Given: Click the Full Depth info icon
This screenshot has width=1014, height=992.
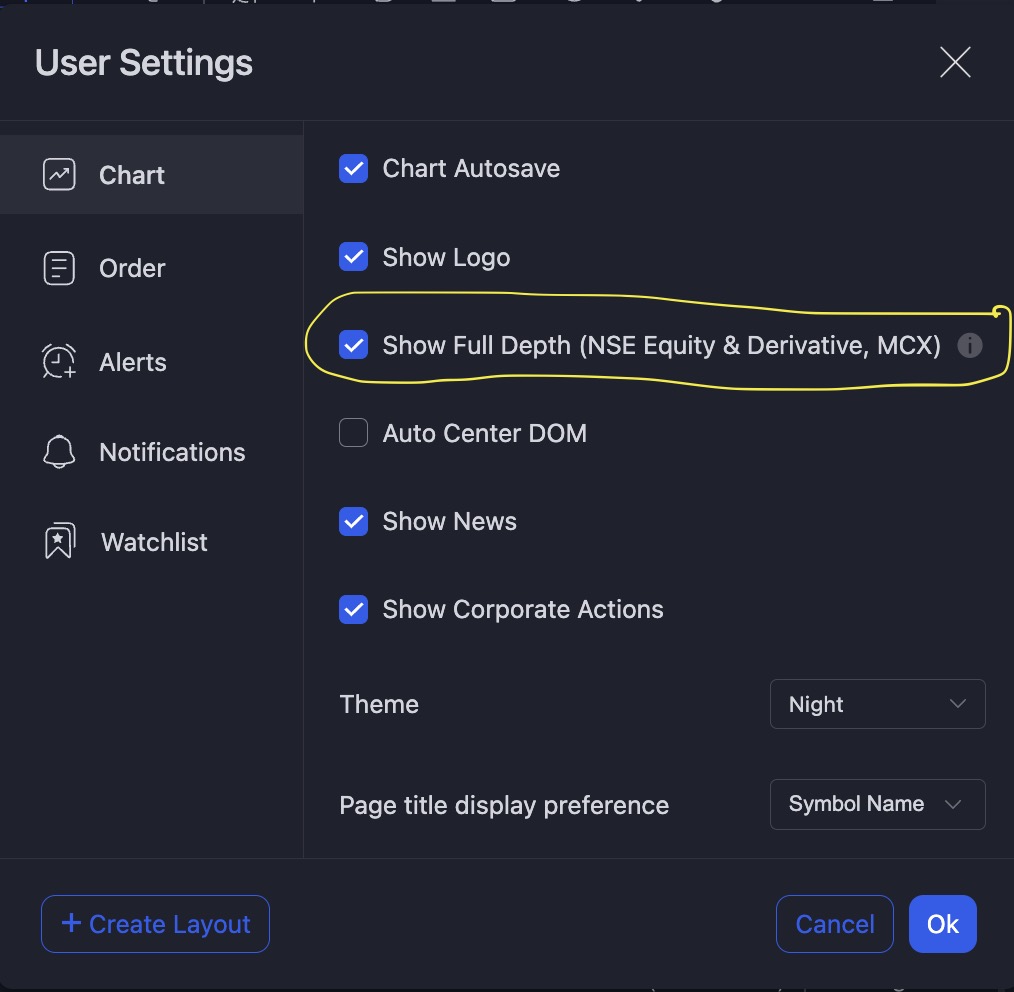Looking at the screenshot, I should pyautogui.click(x=969, y=346).
